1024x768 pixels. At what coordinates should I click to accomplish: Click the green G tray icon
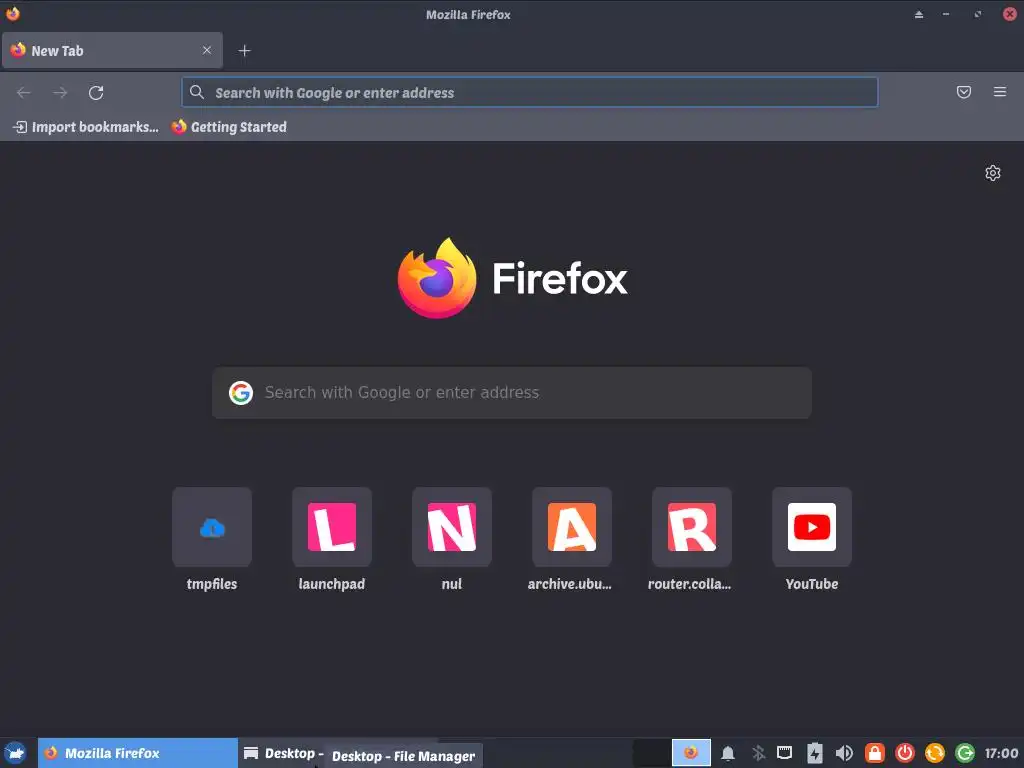click(965, 753)
